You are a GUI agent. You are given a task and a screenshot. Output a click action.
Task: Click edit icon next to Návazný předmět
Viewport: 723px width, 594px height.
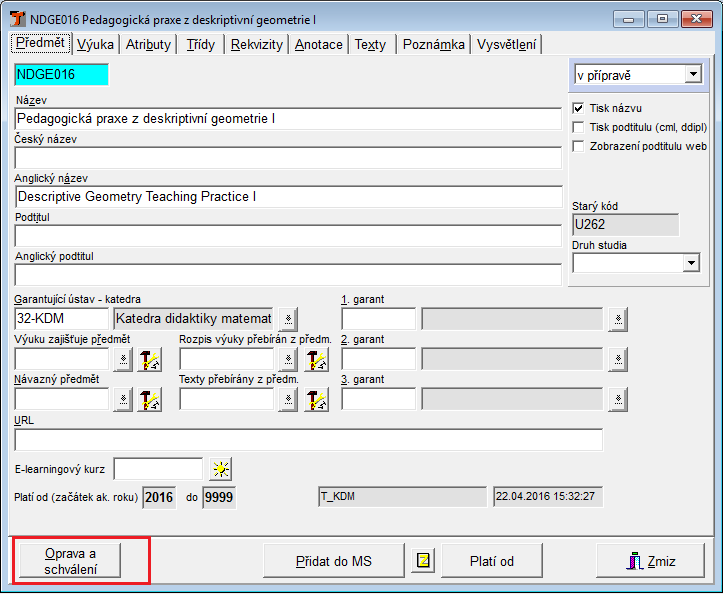(x=150, y=400)
